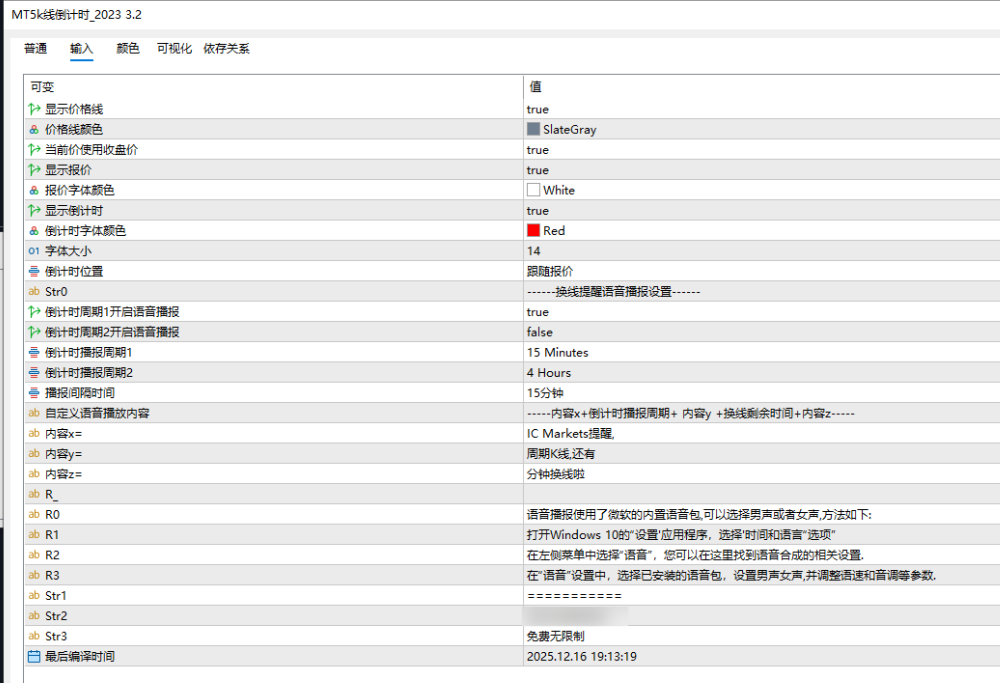Screen dimensions: 1000x683
Task: Click the enum icon beside 倒计时位置
Action: click(x=34, y=271)
